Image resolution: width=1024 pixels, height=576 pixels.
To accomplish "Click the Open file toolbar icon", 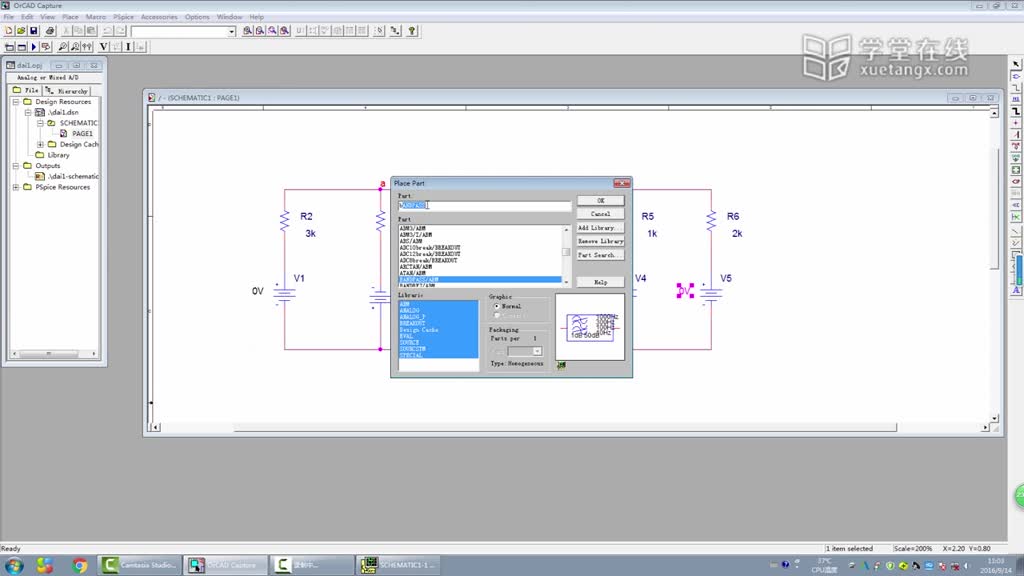I will pos(21,31).
